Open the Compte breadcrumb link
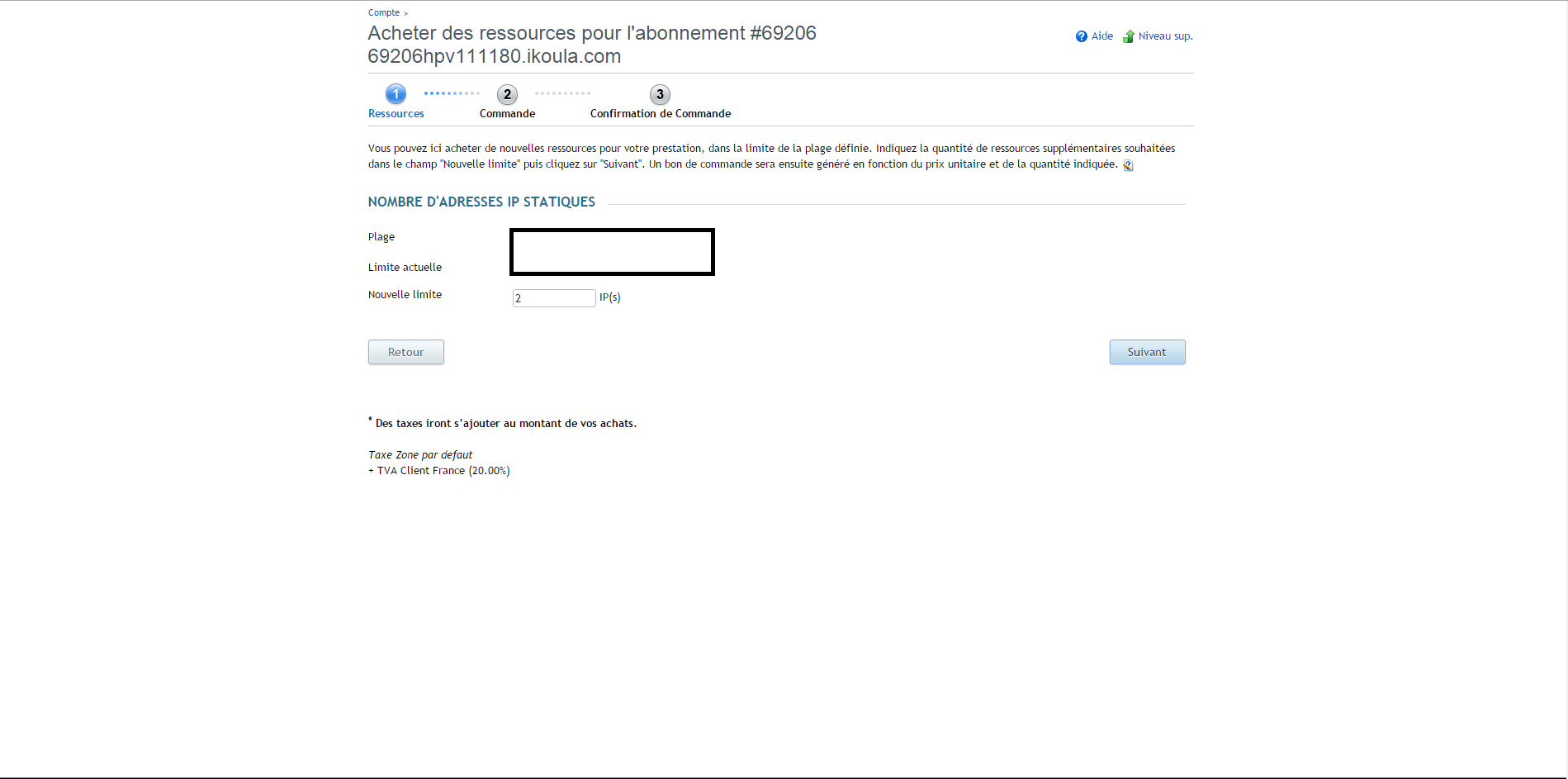The height and width of the screenshot is (779, 1568). 384,12
